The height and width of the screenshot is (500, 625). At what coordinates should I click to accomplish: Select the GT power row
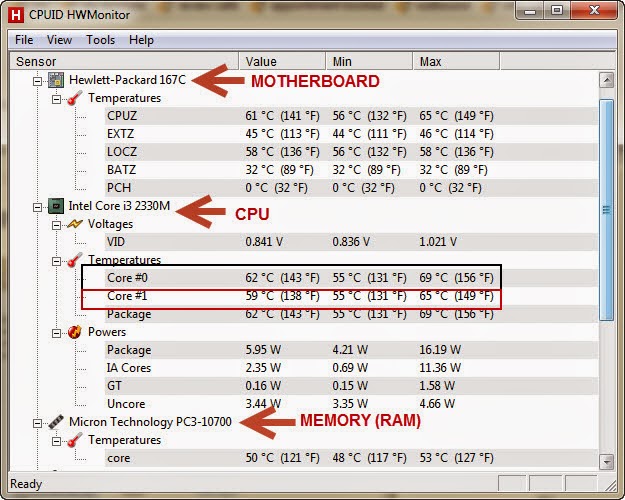(x=351, y=386)
